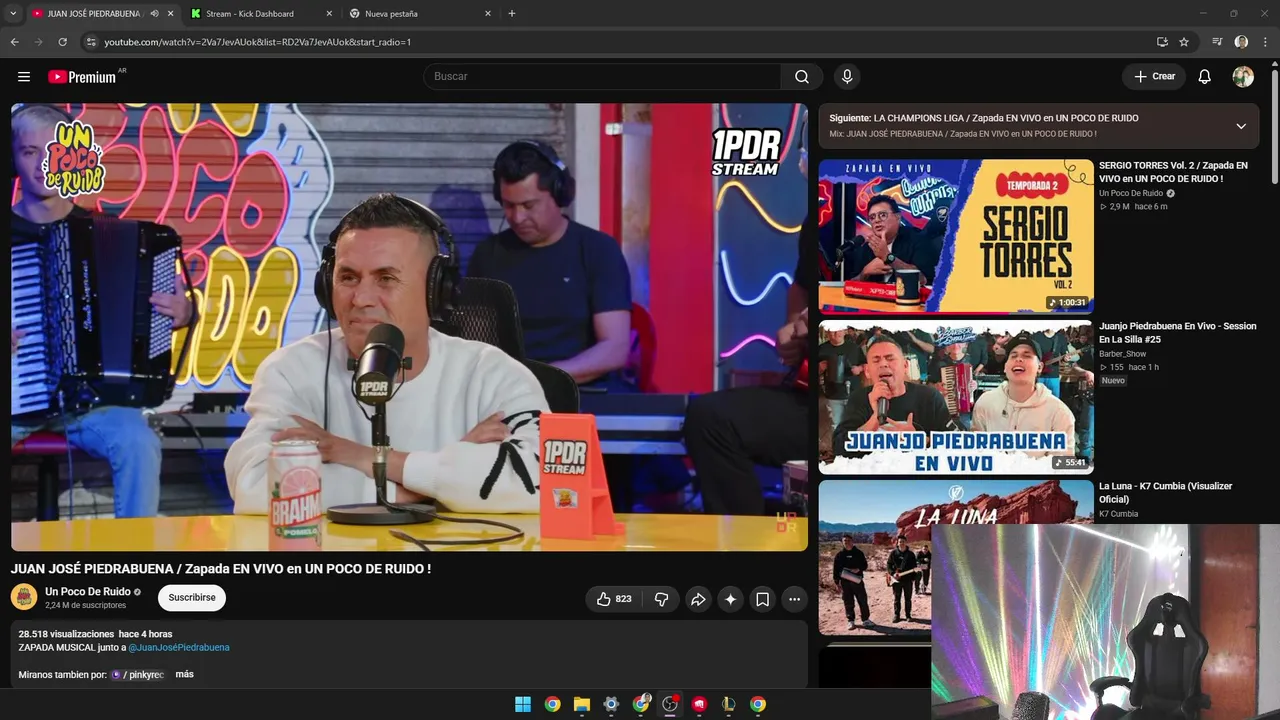This screenshot has width=1280, height=720.
Task: Go to YouTube Premium home logo
Action: pyautogui.click(x=82, y=77)
